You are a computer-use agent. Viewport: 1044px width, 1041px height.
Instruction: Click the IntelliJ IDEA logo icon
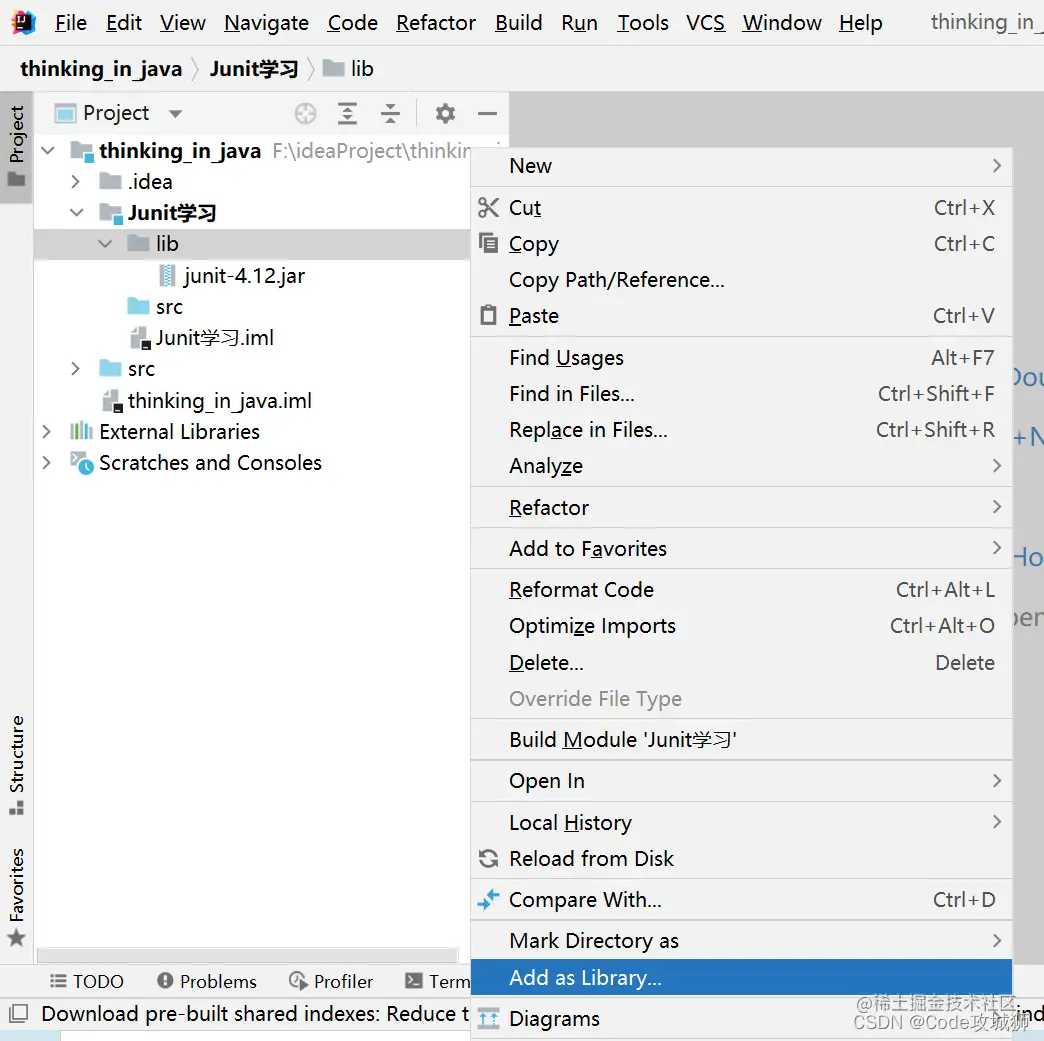tap(23, 23)
